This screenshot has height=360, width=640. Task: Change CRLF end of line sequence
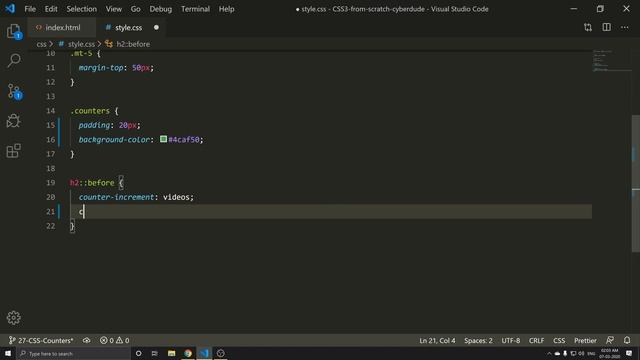coord(536,340)
